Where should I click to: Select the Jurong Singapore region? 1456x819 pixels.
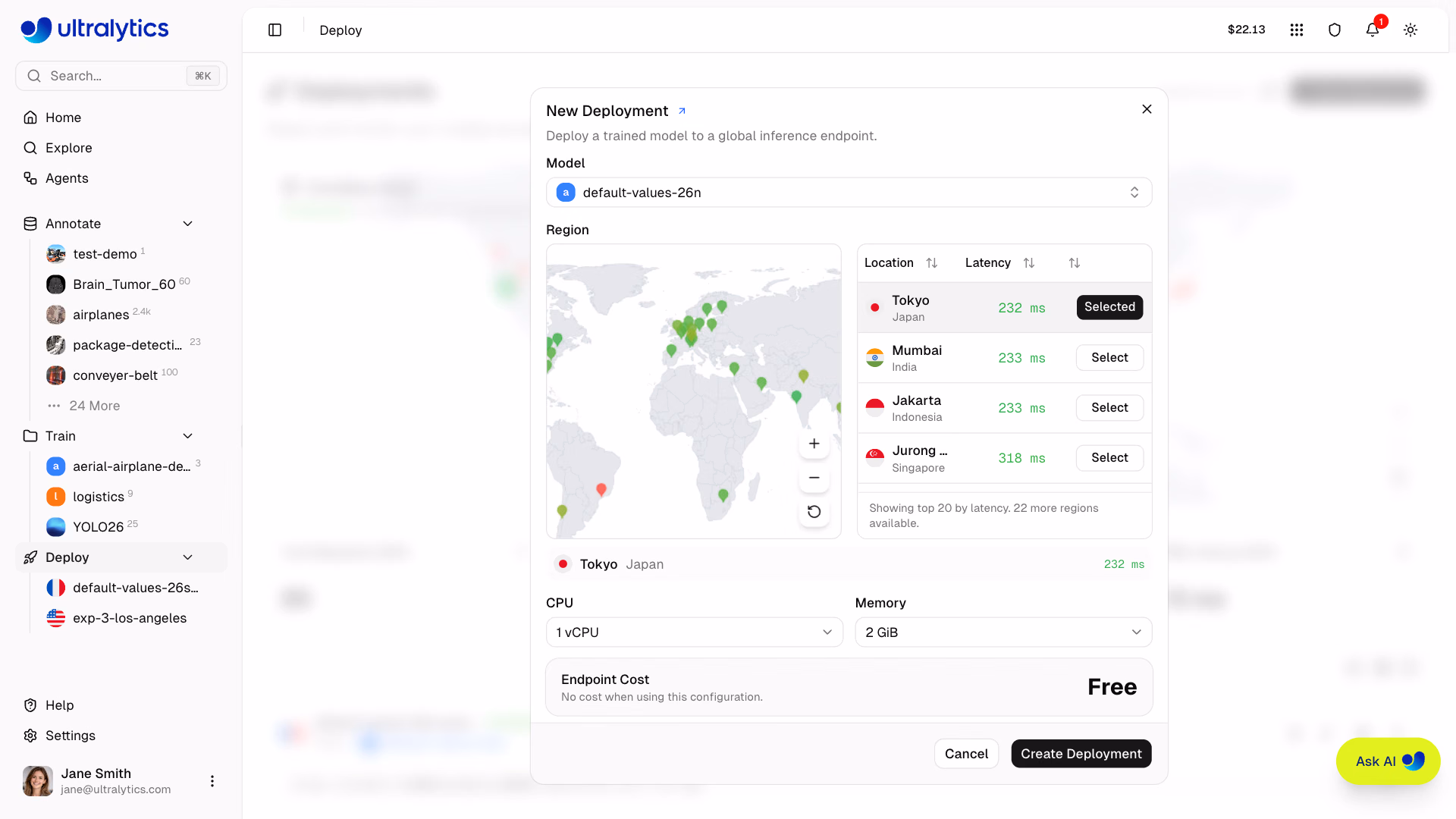(x=1109, y=458)
